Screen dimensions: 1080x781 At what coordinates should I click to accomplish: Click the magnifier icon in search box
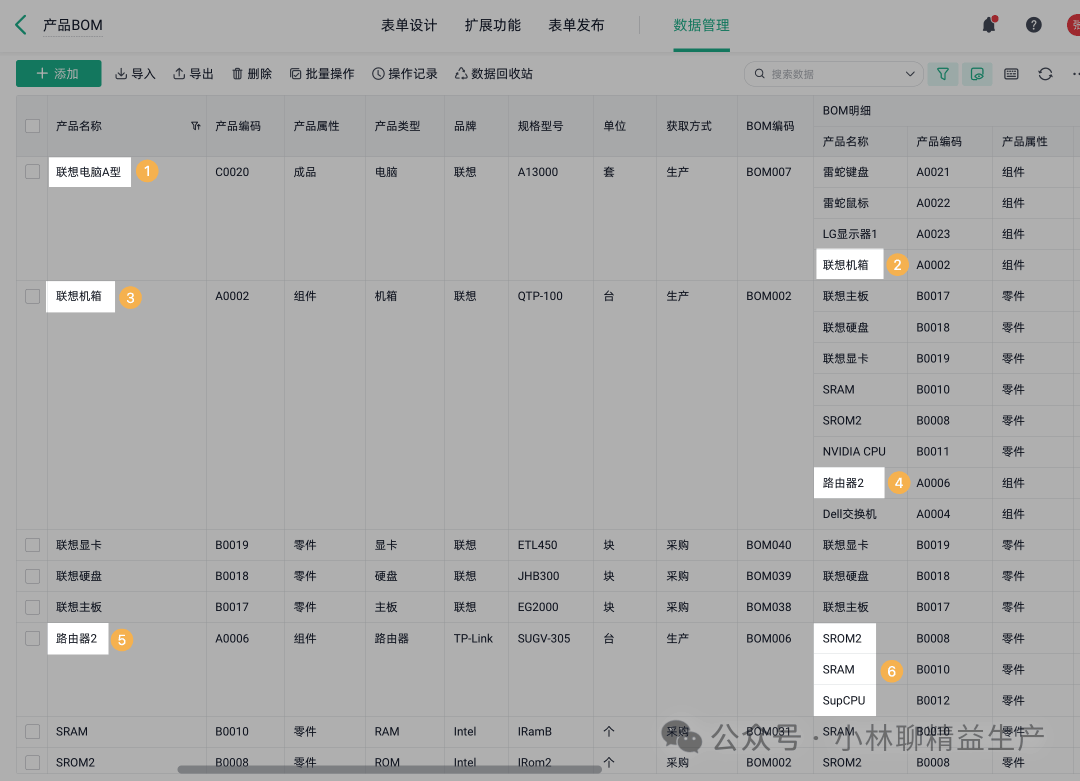coord(760,74)
